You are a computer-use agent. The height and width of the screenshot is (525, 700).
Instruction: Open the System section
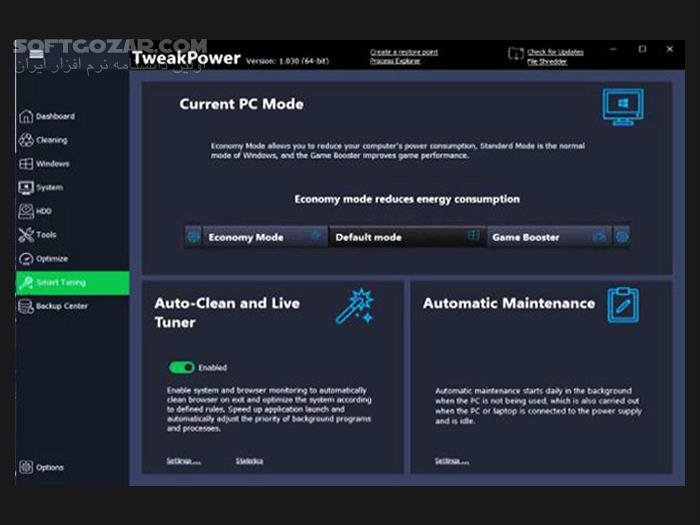[72, 188]
